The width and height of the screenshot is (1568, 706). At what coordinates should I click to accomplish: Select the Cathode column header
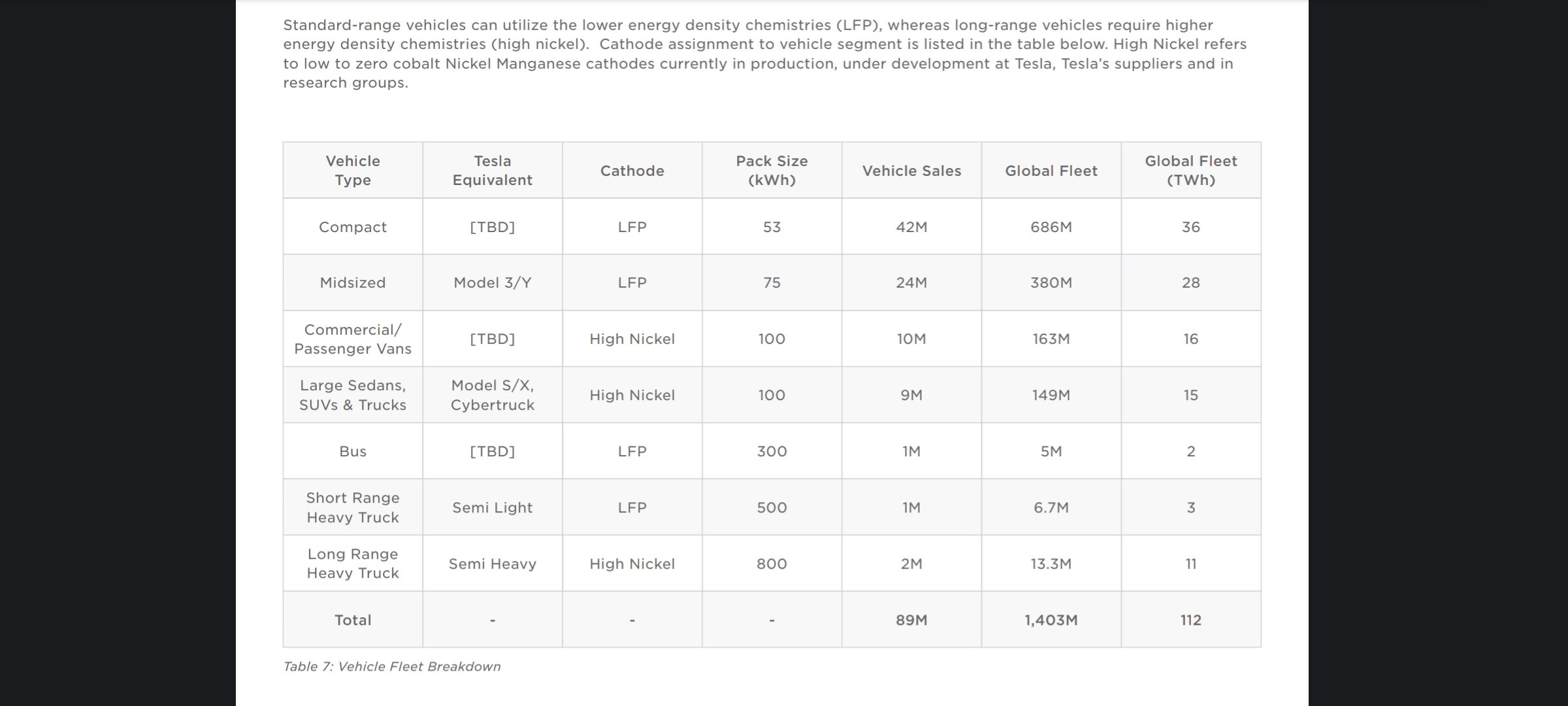[x=632, y=171]
